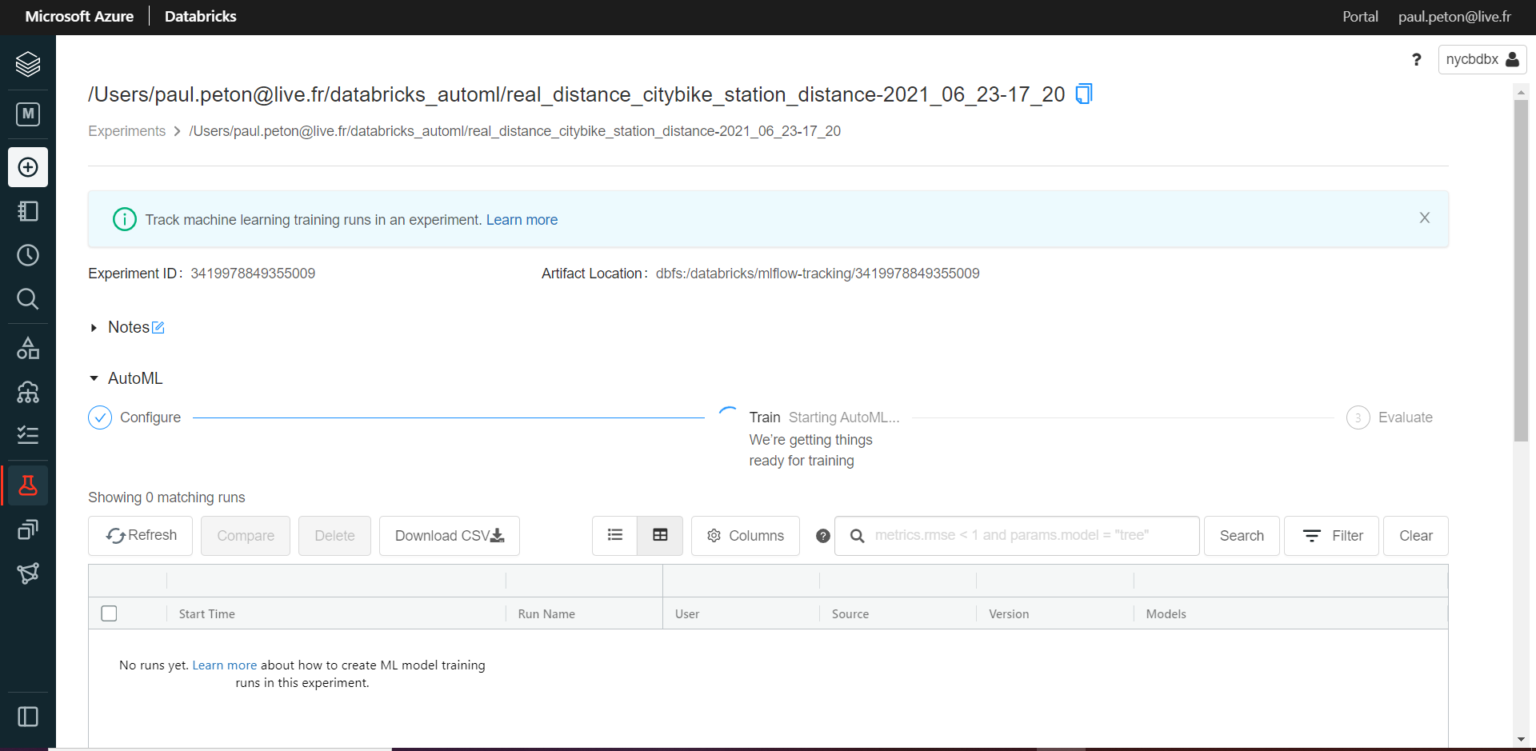
Task: Open the Machine Learning persona icon
Action: [27, 113]
